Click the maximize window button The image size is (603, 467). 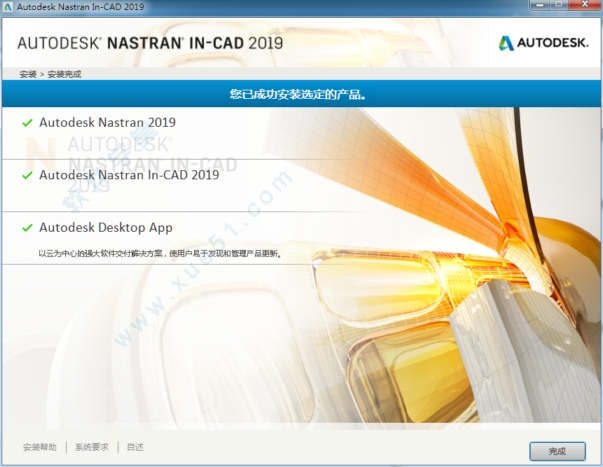[x=561, y=5]
